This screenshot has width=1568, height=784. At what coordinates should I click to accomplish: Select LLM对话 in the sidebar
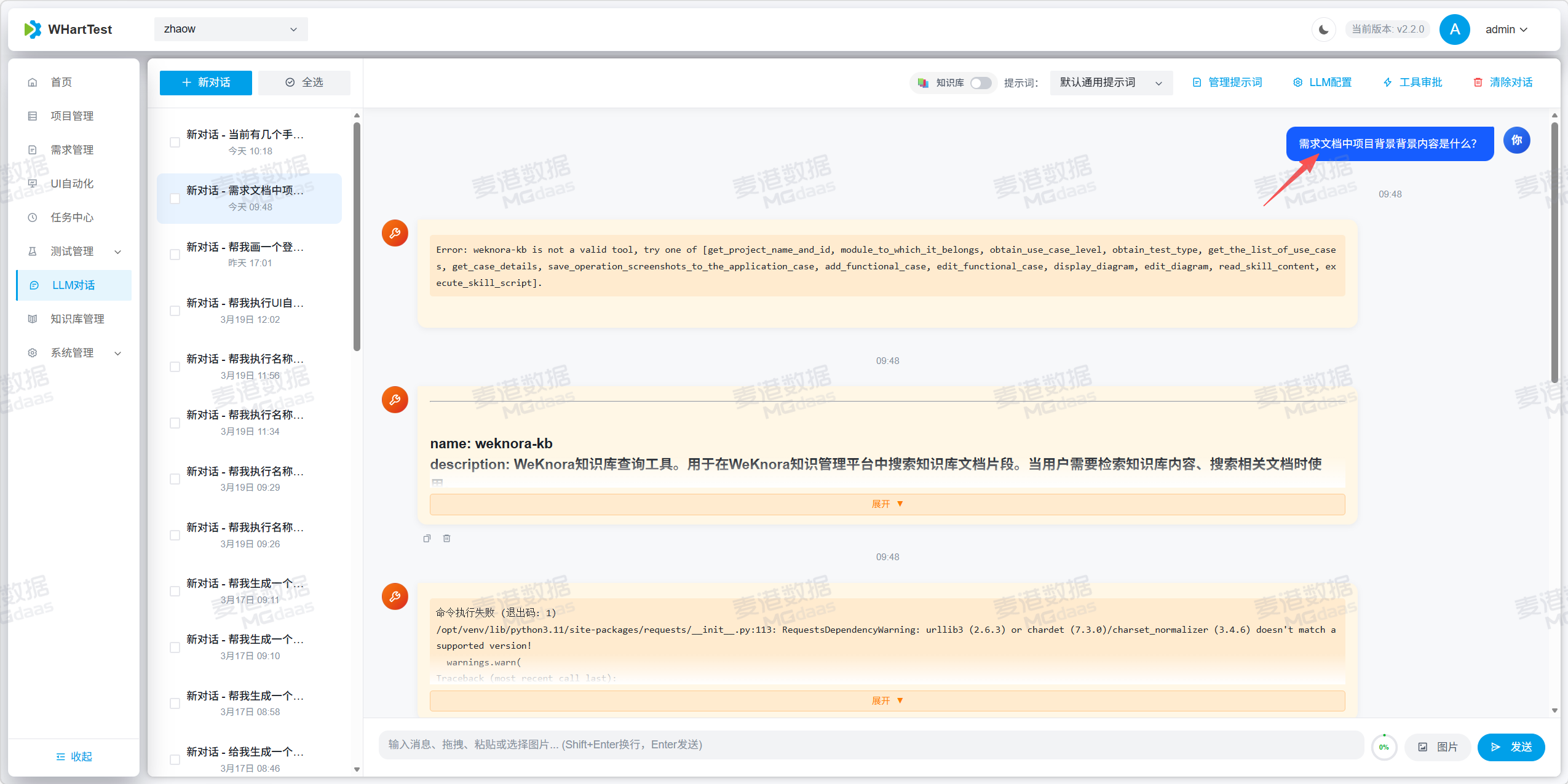coord(73,285)
